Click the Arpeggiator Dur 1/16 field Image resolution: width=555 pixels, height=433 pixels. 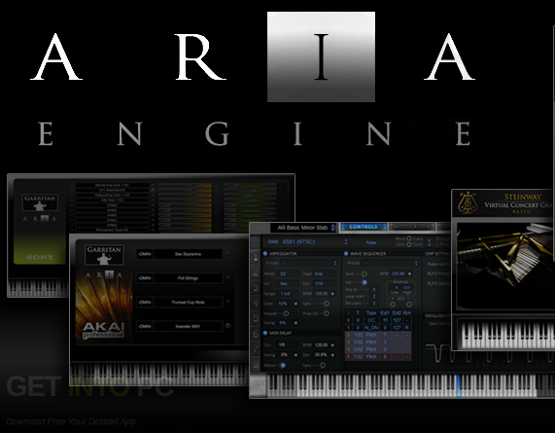324,284
